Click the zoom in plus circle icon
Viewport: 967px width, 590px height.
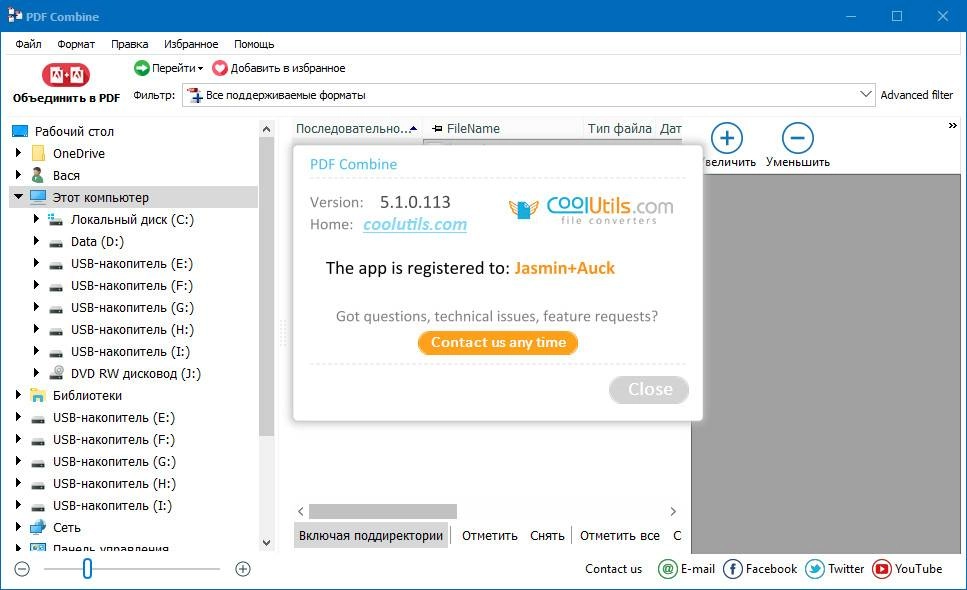coord(726,137)
